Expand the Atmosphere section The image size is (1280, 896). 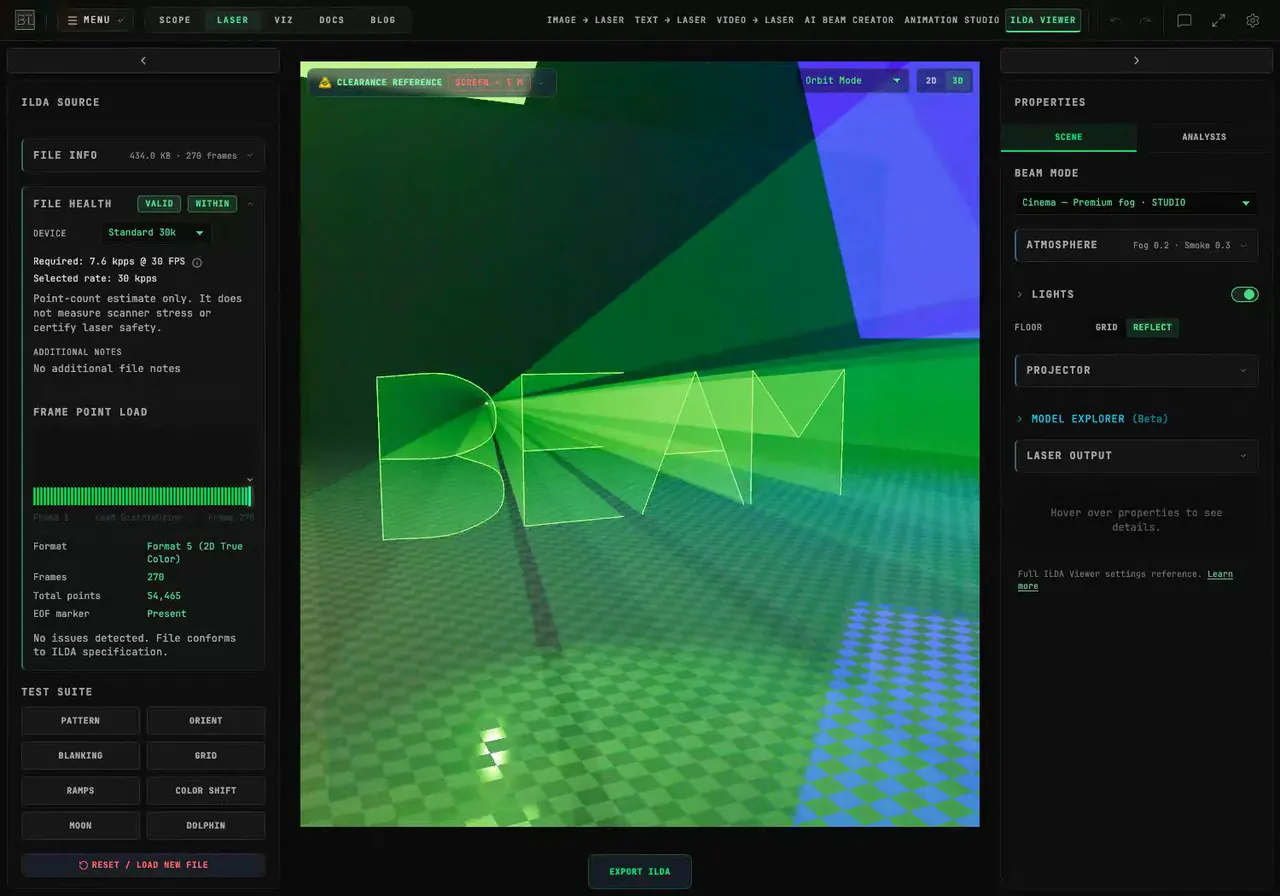[x=1136, y=245]
